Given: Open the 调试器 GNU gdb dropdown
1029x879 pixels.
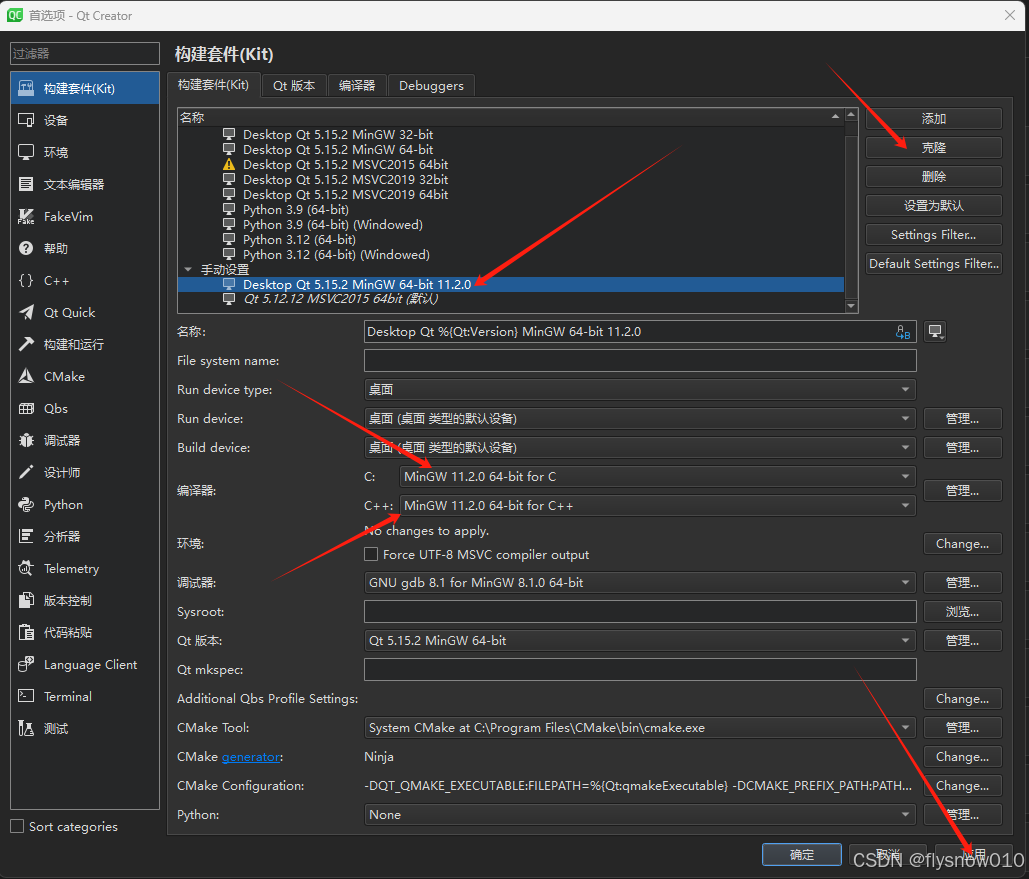Looking at the screenshot, I should pyautogui.click(x=640, y=582).
